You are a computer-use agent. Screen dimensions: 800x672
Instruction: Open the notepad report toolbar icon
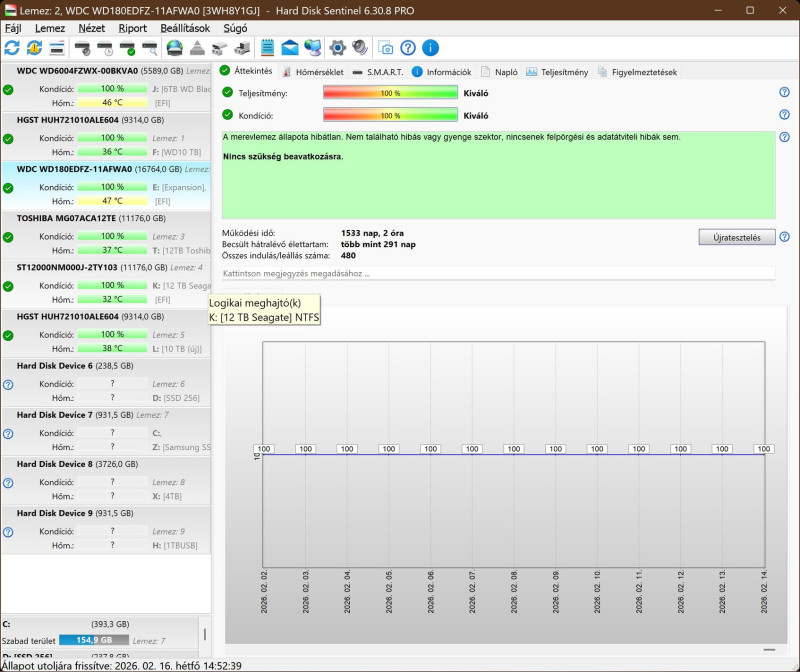tap(267, 48)
